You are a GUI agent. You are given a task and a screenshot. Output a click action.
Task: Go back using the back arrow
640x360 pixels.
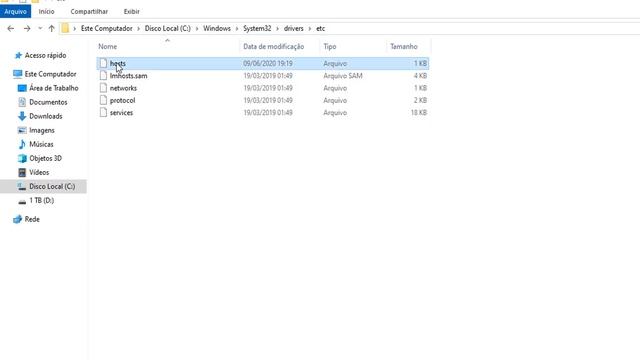click(11, 28)
